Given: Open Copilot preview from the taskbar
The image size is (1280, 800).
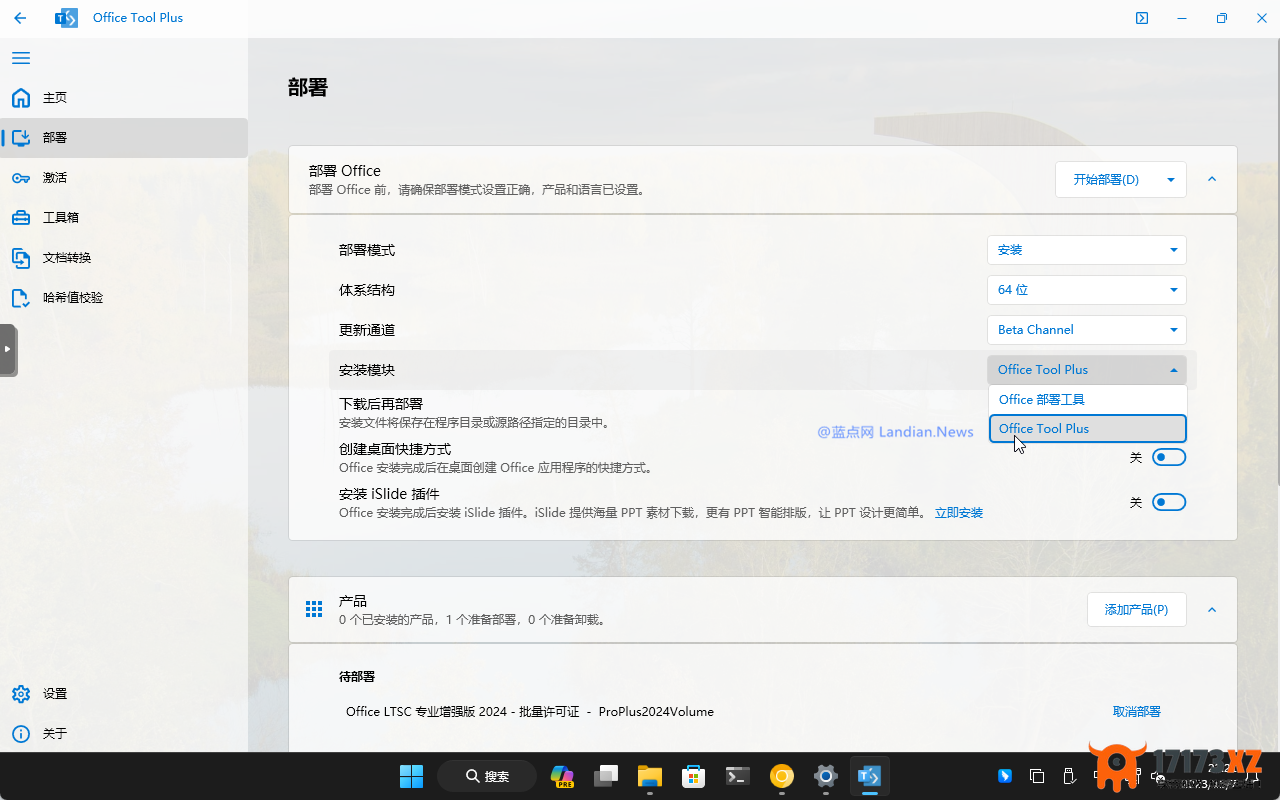Looking at the screenshot, I should point(562,776).
